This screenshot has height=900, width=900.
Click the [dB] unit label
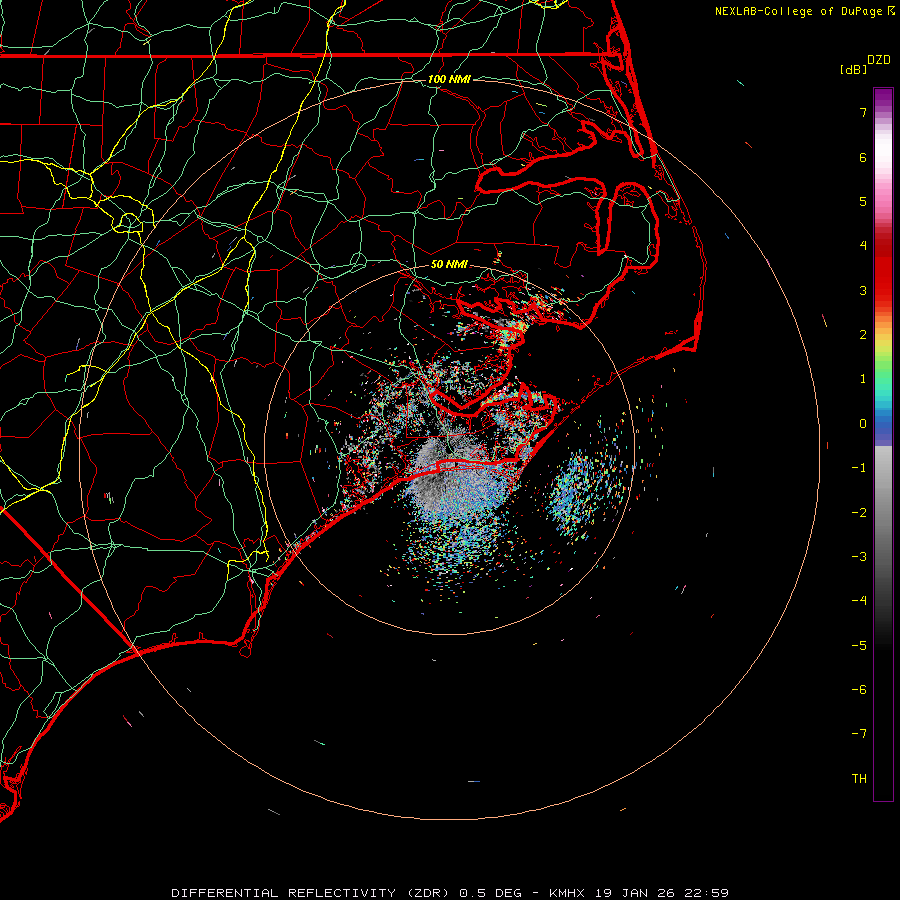coord(853,69)
